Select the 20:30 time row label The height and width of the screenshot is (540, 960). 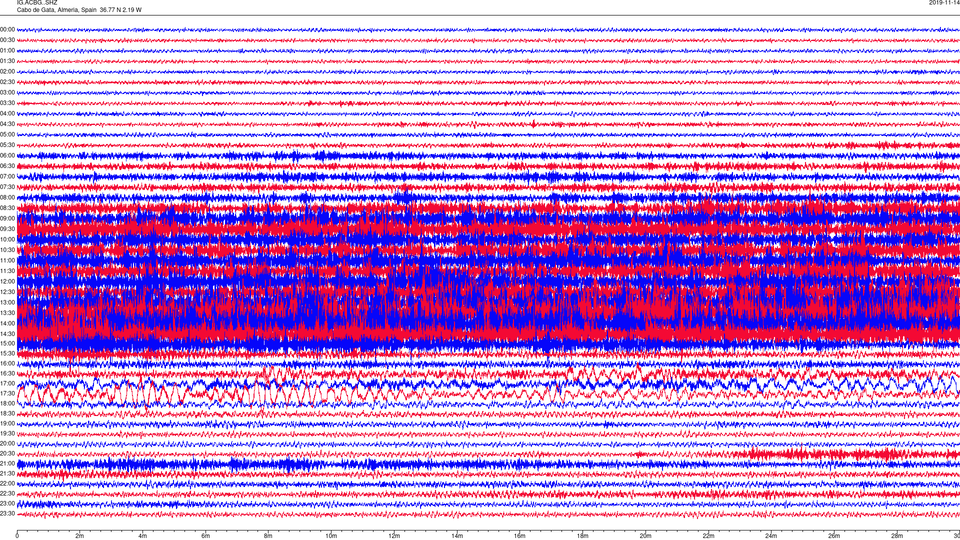[x=7, y=454]
